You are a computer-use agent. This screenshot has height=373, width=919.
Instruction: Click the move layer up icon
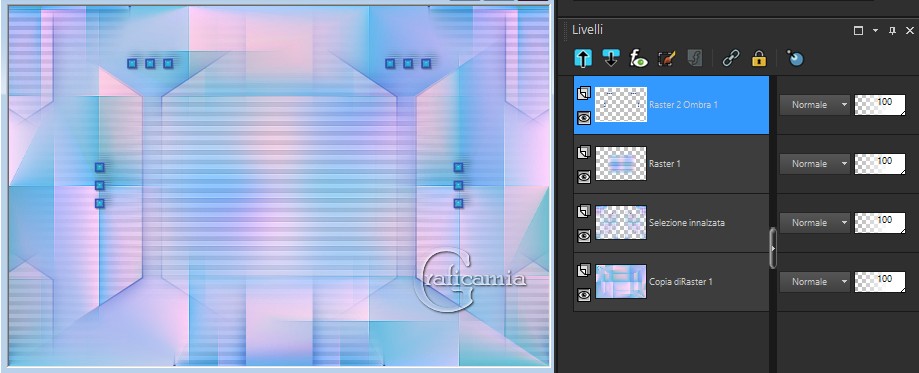[x=583, y=58]
